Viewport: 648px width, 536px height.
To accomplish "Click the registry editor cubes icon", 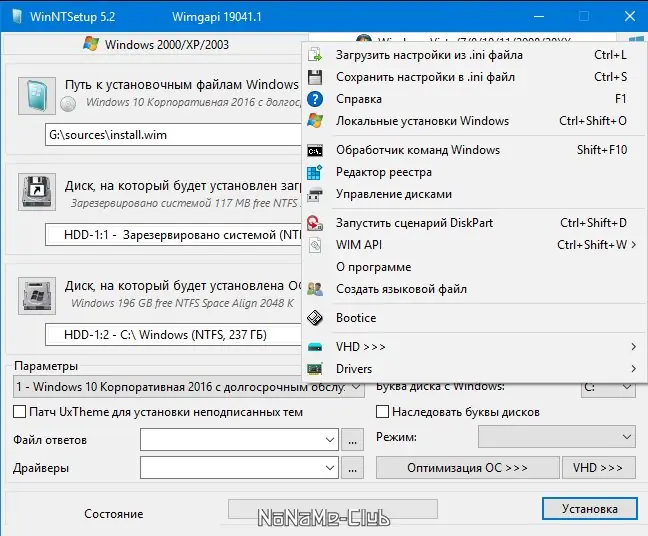I will pyautogui.click(x=314, y=172).
